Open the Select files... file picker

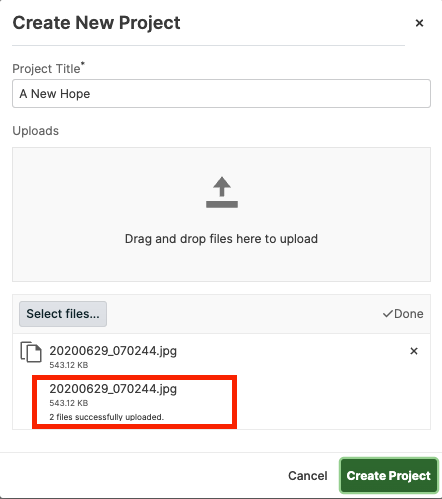click(x=63, y=314)
